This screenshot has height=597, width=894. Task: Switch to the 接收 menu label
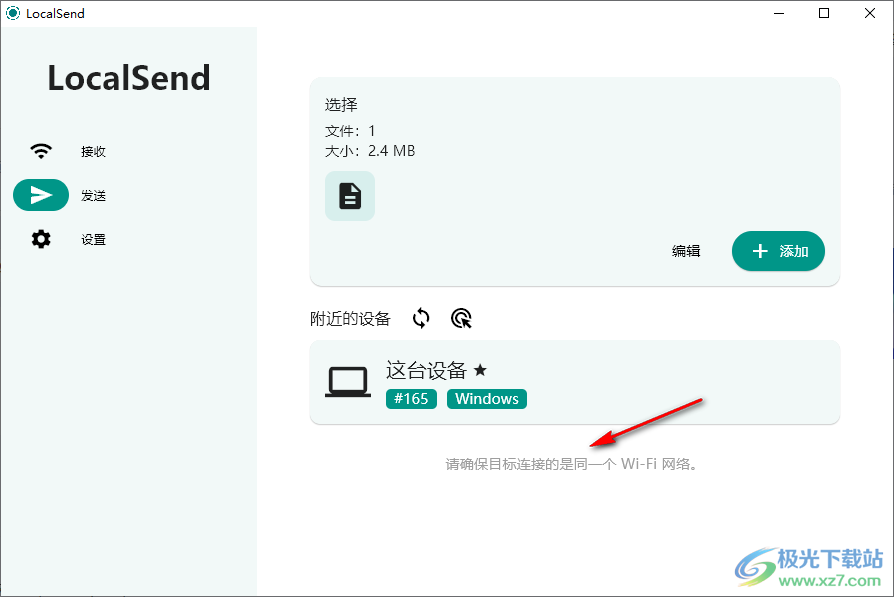coord(94,151)
